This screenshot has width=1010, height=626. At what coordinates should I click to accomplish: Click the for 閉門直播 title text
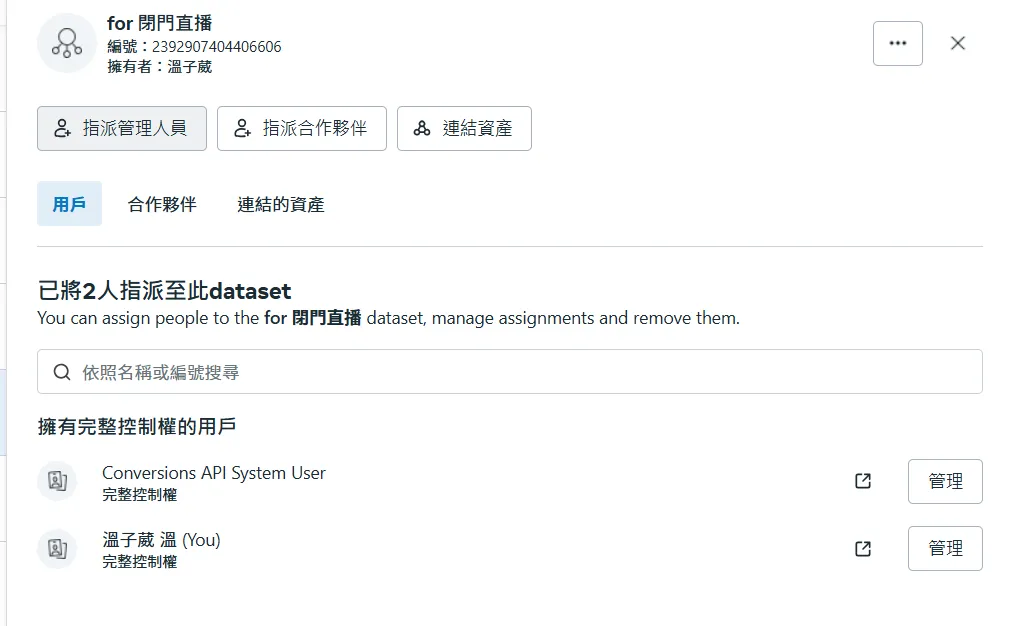(x=159, y=23)
